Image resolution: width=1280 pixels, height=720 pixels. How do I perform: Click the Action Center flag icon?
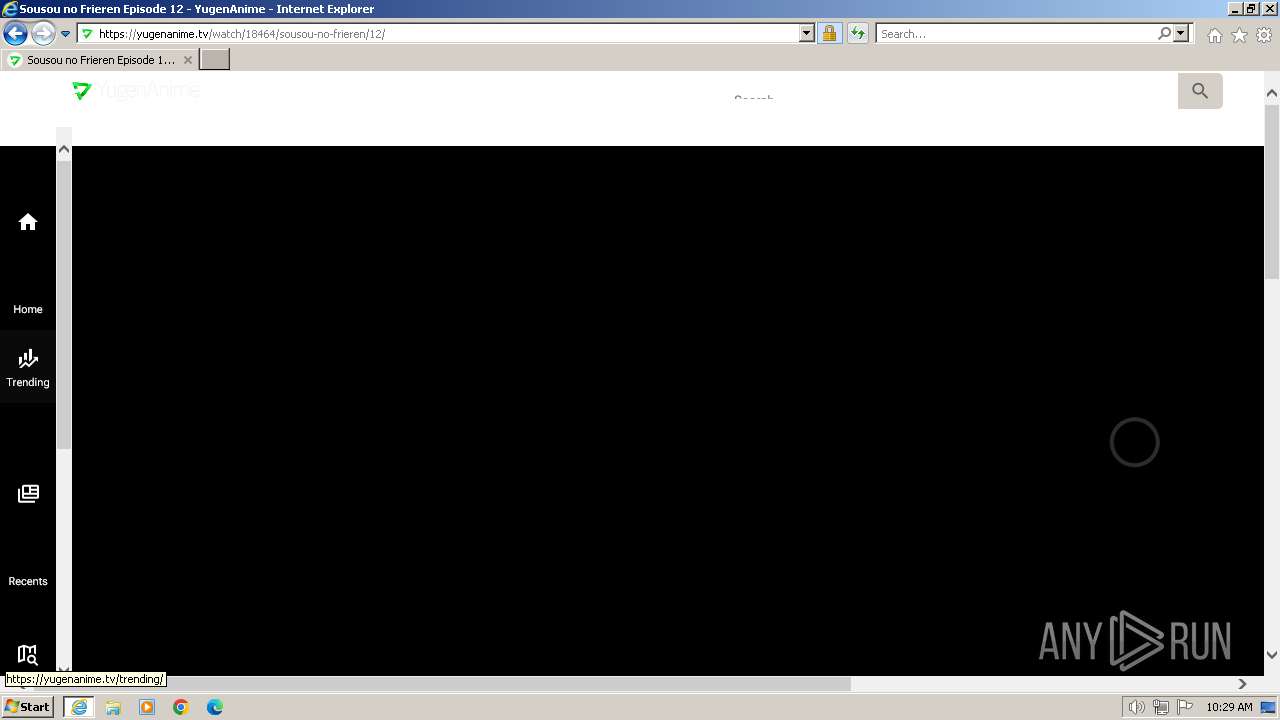[x=1185, y=707]
